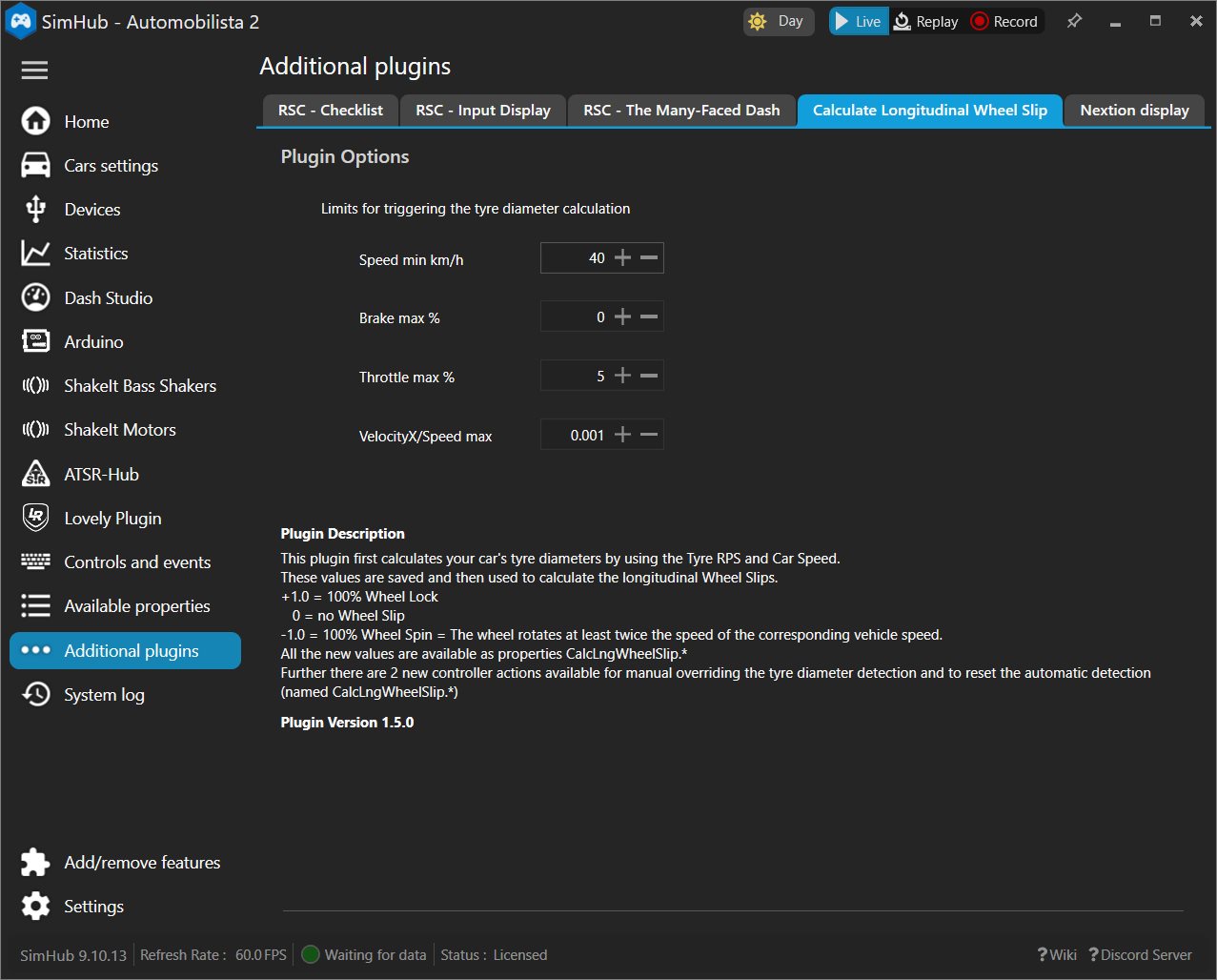Click the Add/remove features puzzle icon
The width and height of the screenshot is (1217, 980).
(35, 862)
